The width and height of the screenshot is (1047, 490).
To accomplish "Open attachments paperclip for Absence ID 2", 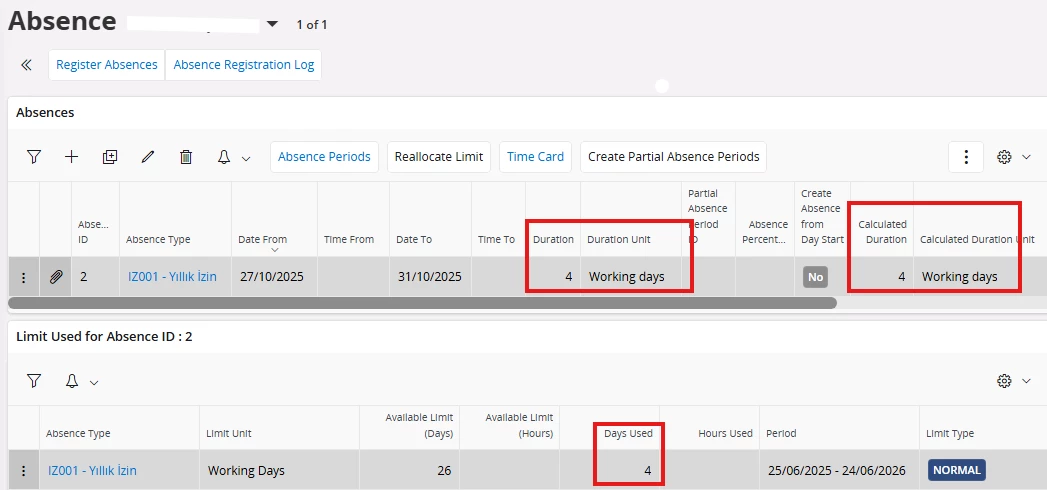I will (x=55, y=276).
